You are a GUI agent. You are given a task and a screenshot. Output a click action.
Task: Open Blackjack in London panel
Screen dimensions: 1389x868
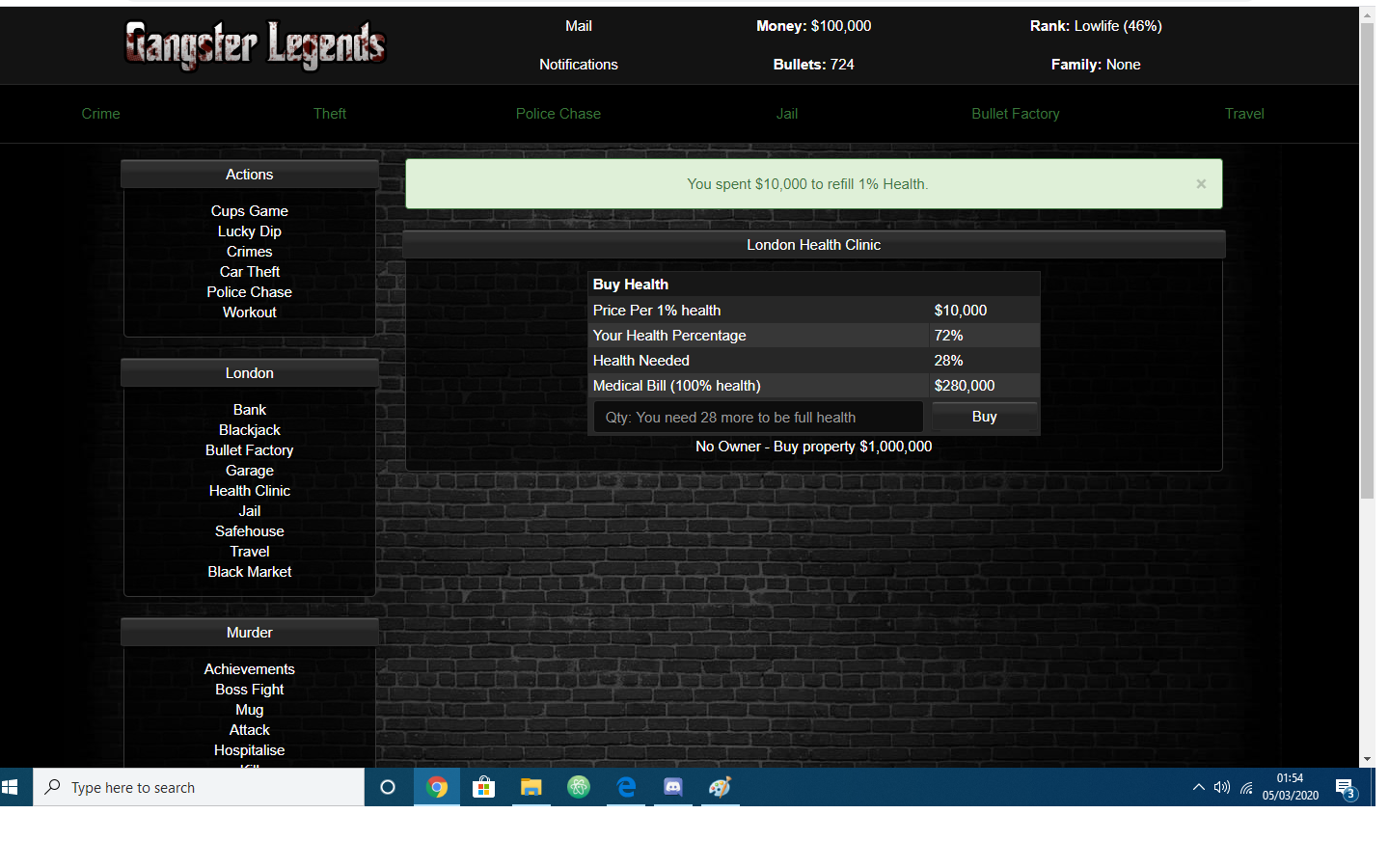click(x=250, y=430)
